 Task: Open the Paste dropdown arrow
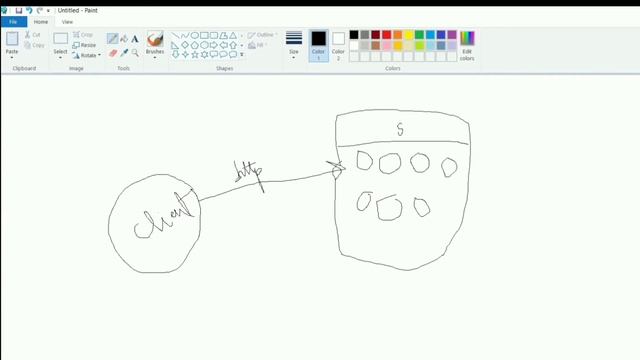pos(12,58)
